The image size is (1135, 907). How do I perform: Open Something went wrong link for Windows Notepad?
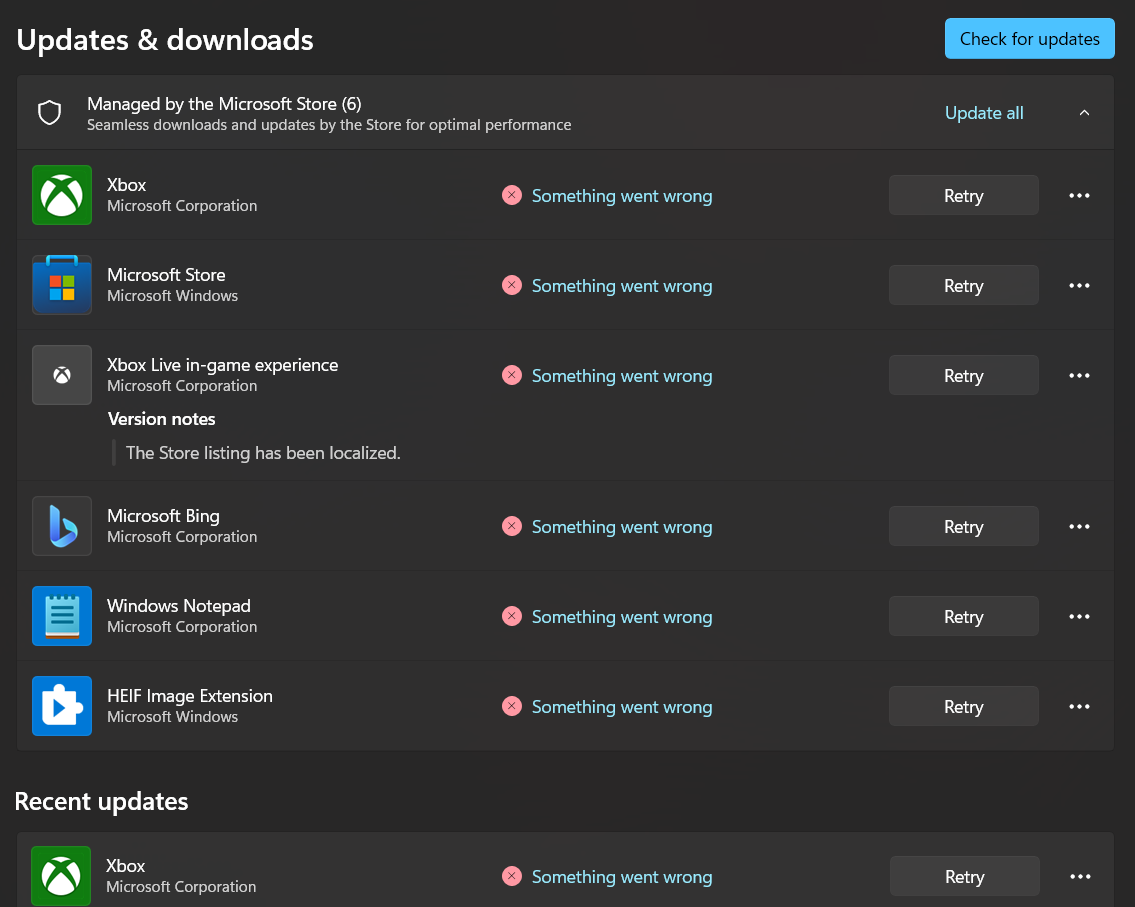(622, 617)
